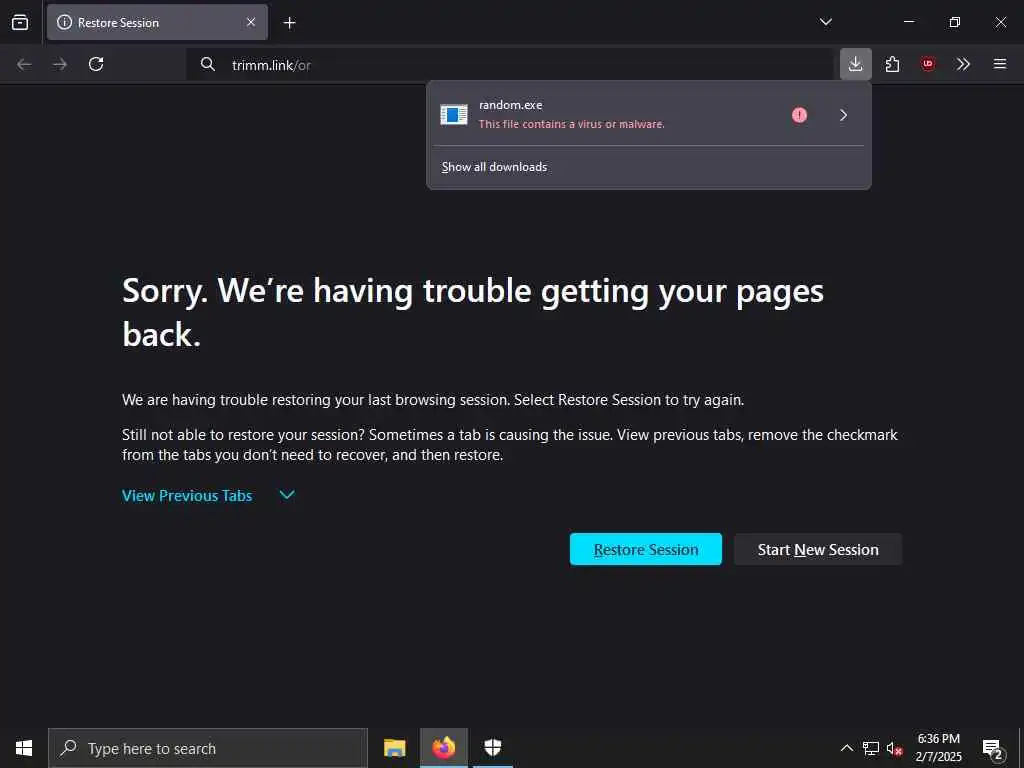The width and height of the screenshot is (1024, 768).
Task: Select the Restore Session tab
Action: pos(157,22)
